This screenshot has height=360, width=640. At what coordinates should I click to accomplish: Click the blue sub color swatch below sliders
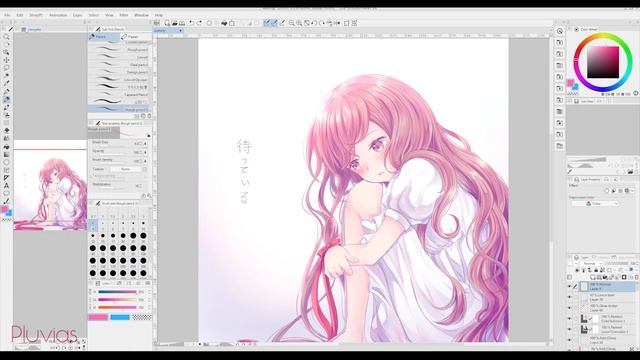tap(120, 317)
